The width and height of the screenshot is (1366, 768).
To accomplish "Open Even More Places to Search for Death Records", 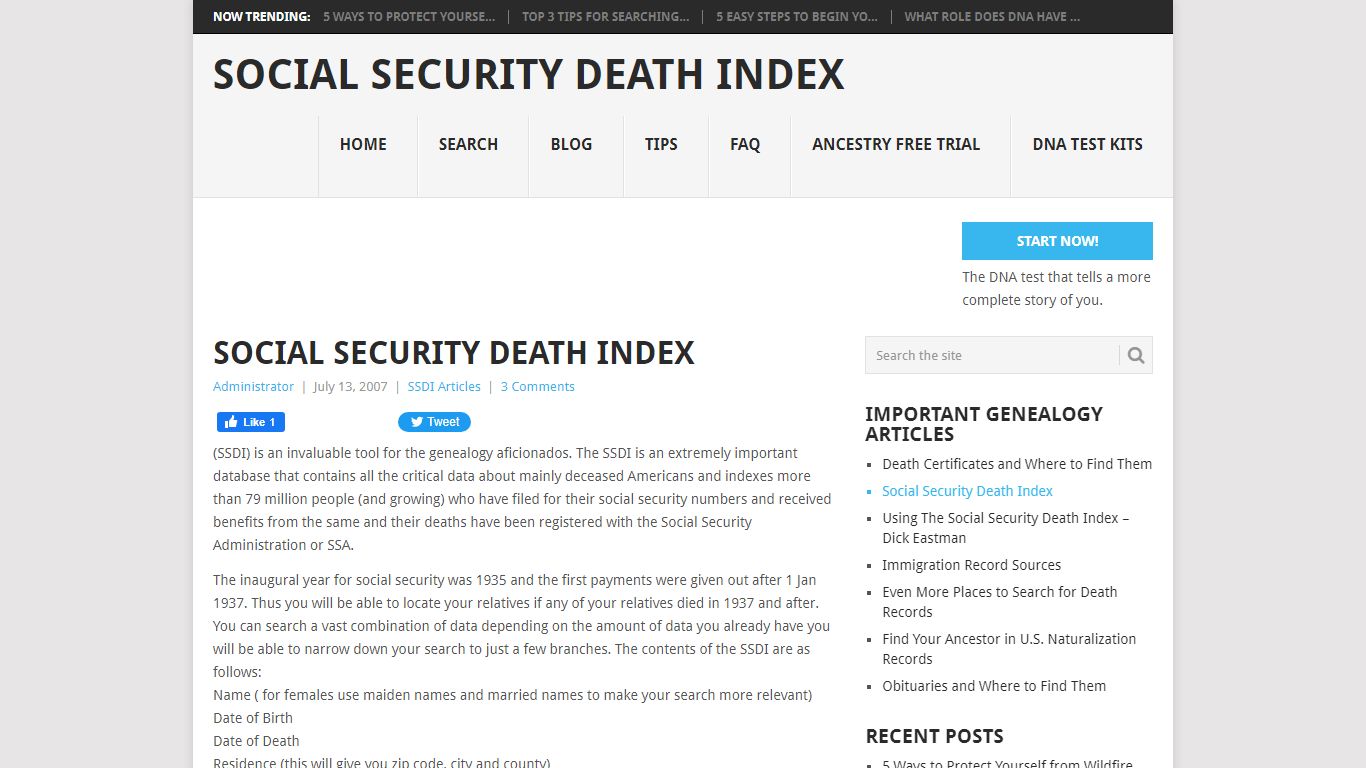I will (x=1000, y=602).
